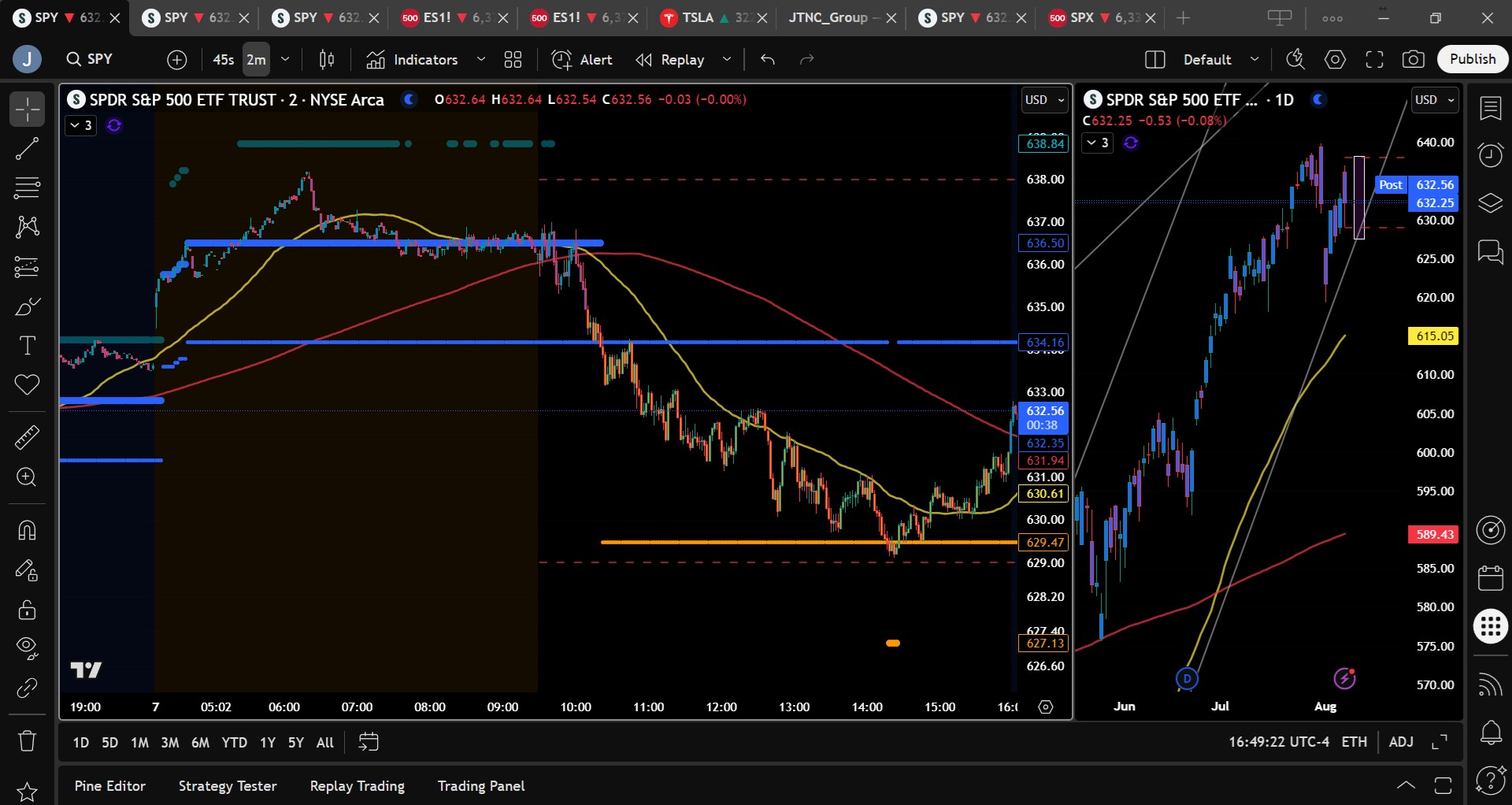Open the Strategy Tester tab
Screen dimensions: 1512x805
(x=228, y=786)
